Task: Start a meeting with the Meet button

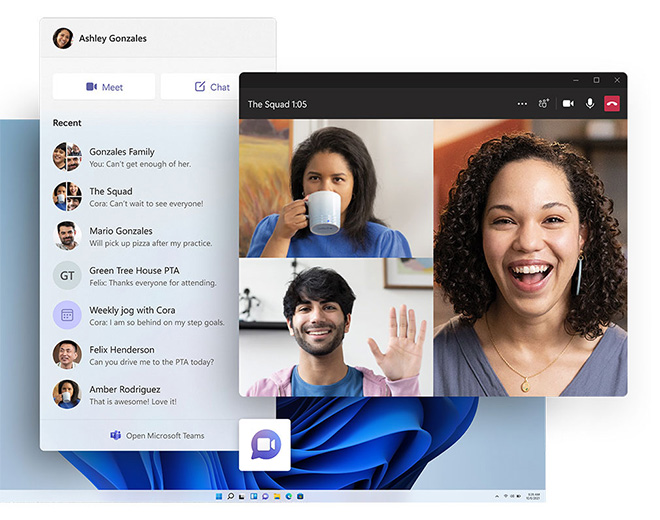Action: click(x=104, y=87)
